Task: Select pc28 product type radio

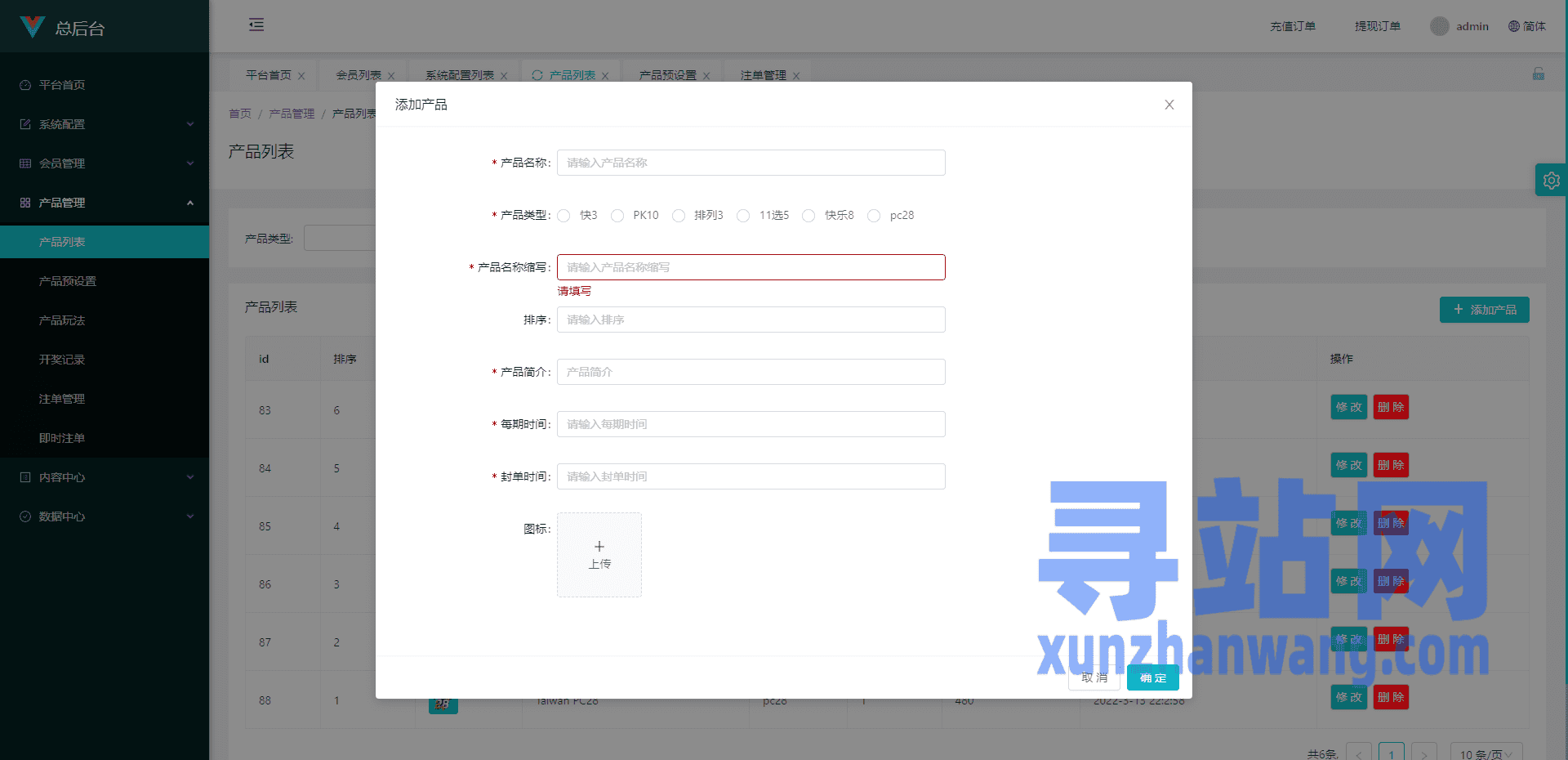Action: (x=874, y=216)
